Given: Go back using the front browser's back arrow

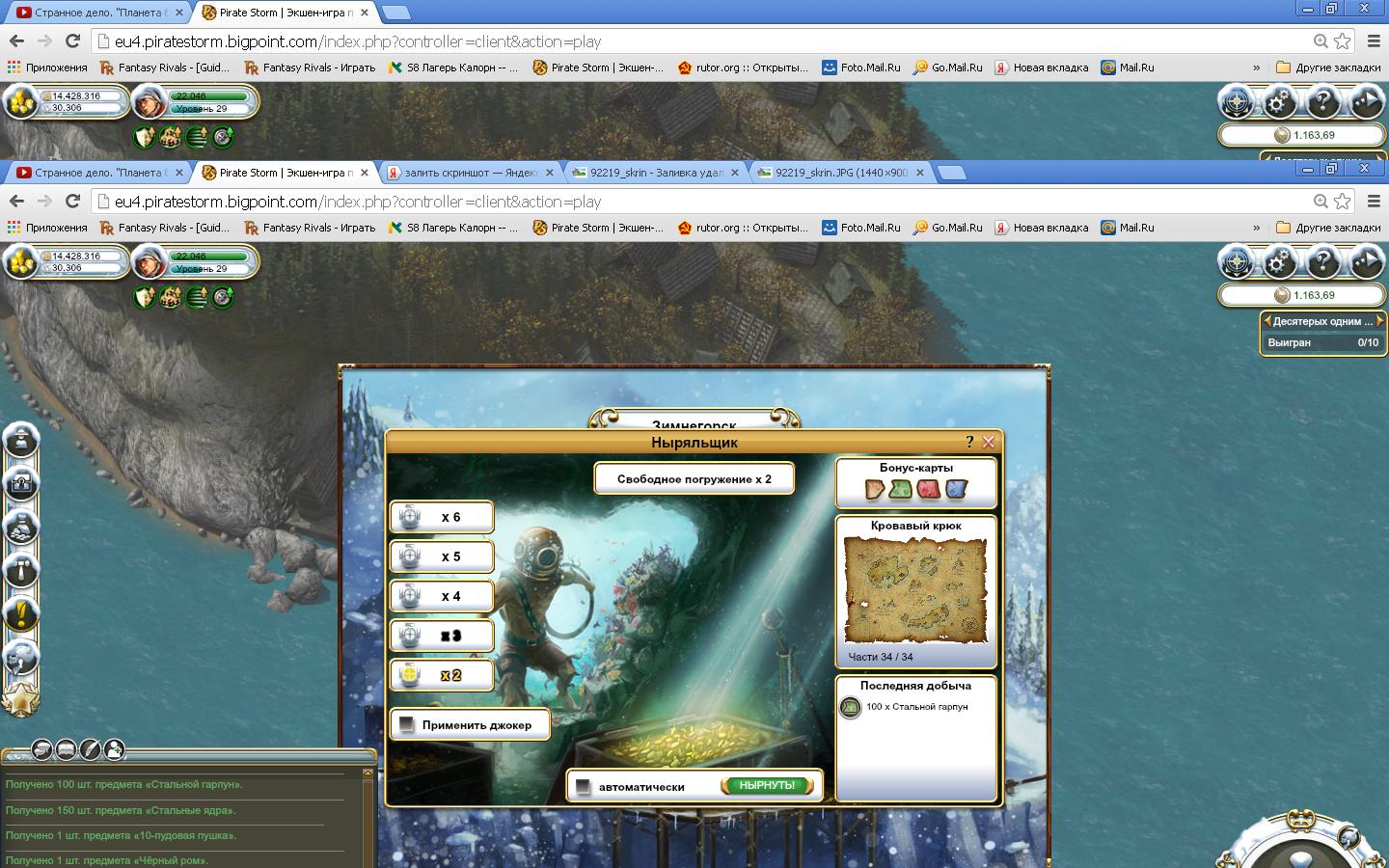Looking at the screenshot, I should 16,201.
